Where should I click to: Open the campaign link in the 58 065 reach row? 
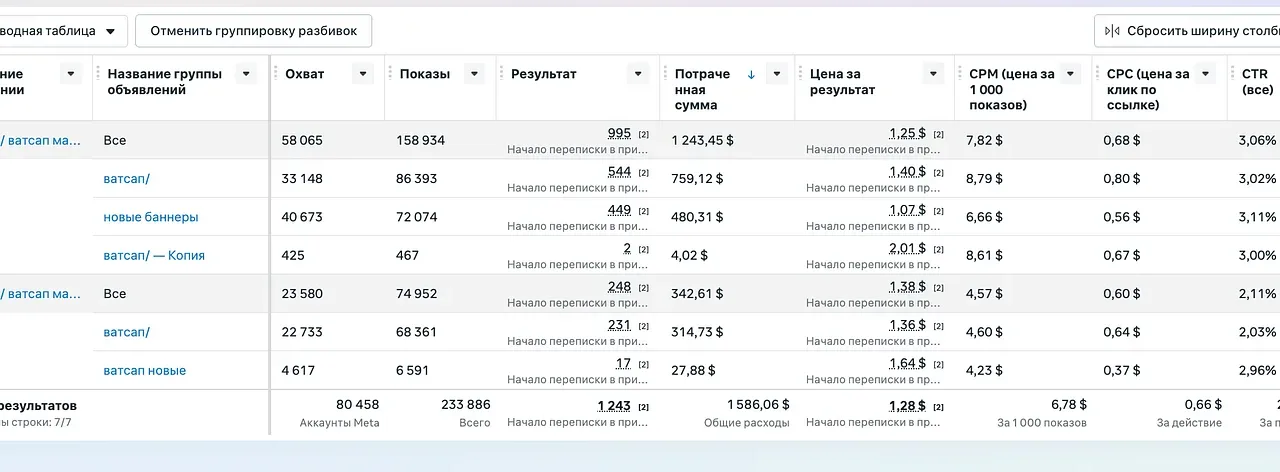coord(41,141)
